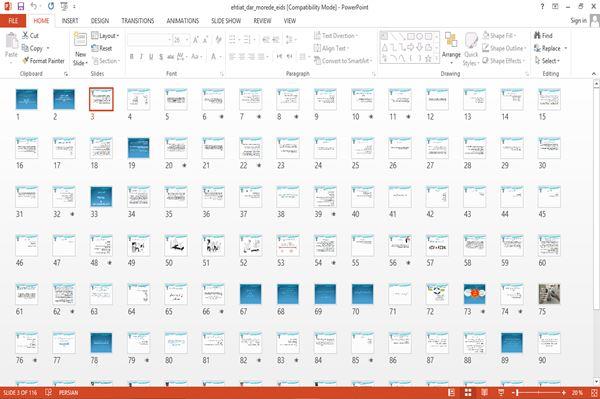Clear all formatting icon
Image resolution: width=600 pixels, height=399 pixels.
(218, 39)
